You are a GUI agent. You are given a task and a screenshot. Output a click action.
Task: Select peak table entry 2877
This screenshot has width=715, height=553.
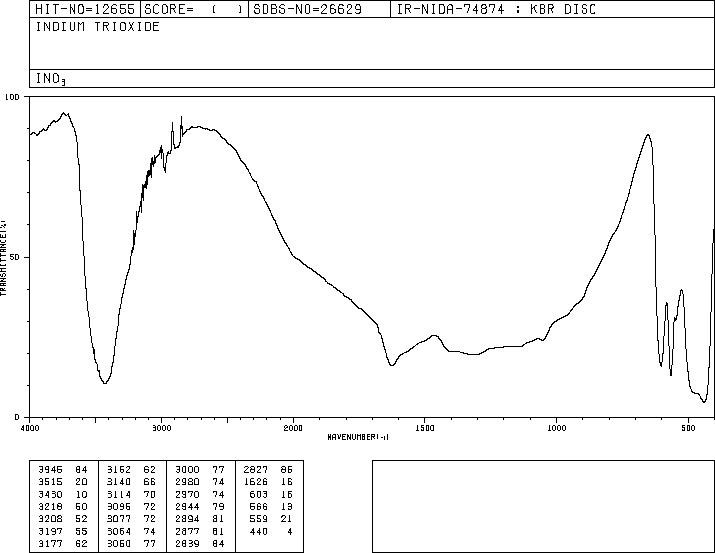tap(187, 531)
